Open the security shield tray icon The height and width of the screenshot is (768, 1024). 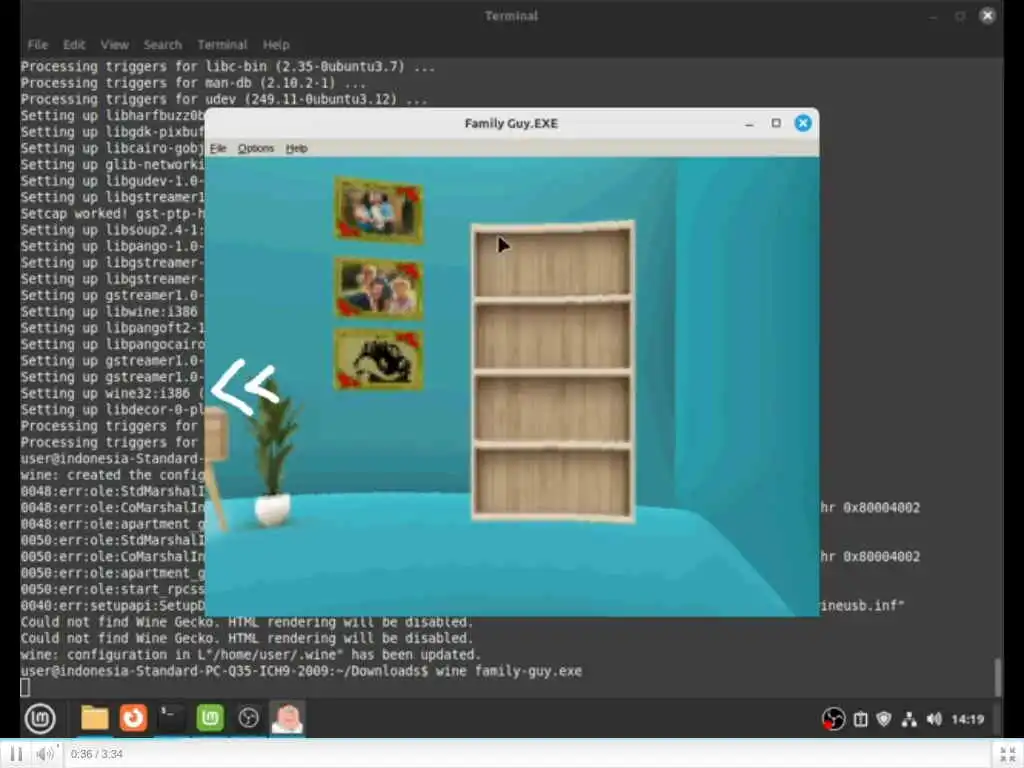[884, 719]
